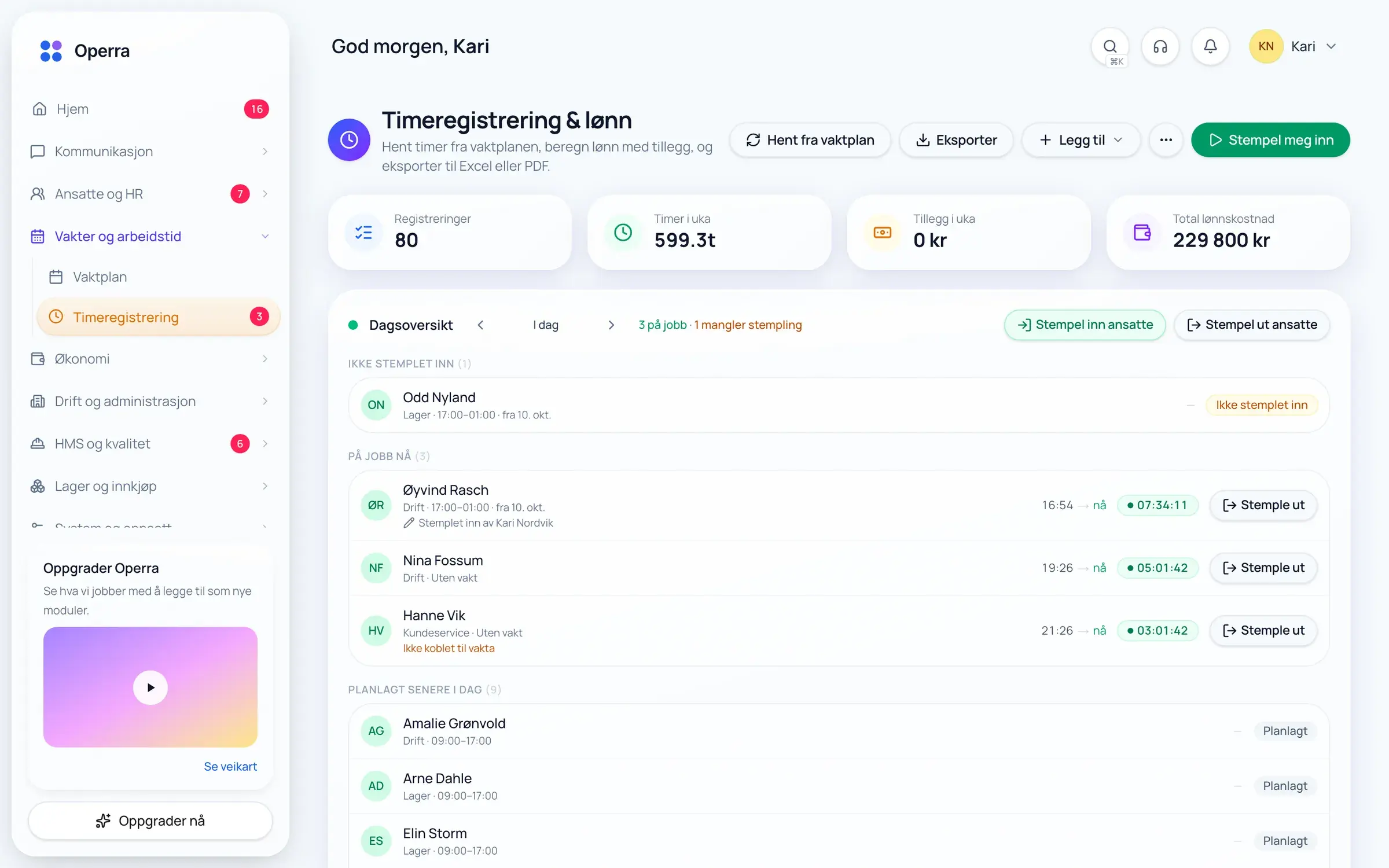Open the Legg til dropdown
Screen dimensions: 1389x868
[x=1081, y=140]
